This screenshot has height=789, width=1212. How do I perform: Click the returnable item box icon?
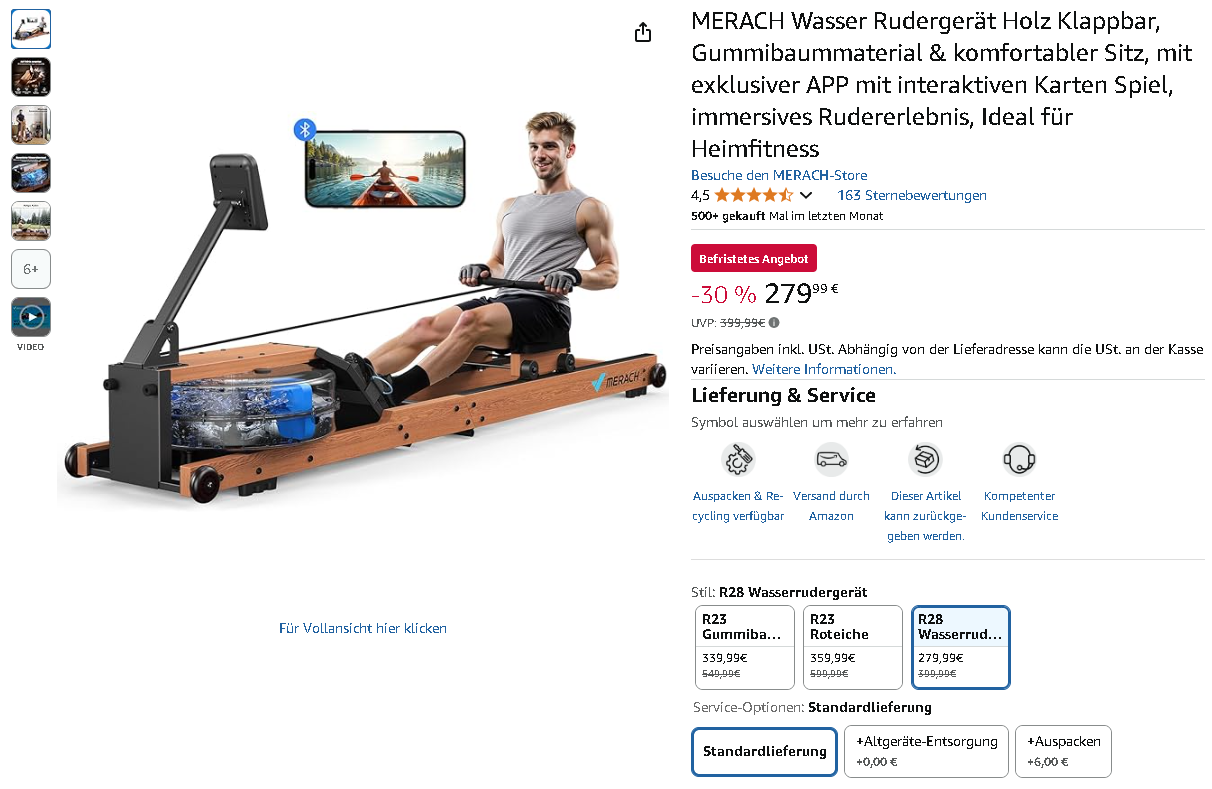click(x=925, y=460)
